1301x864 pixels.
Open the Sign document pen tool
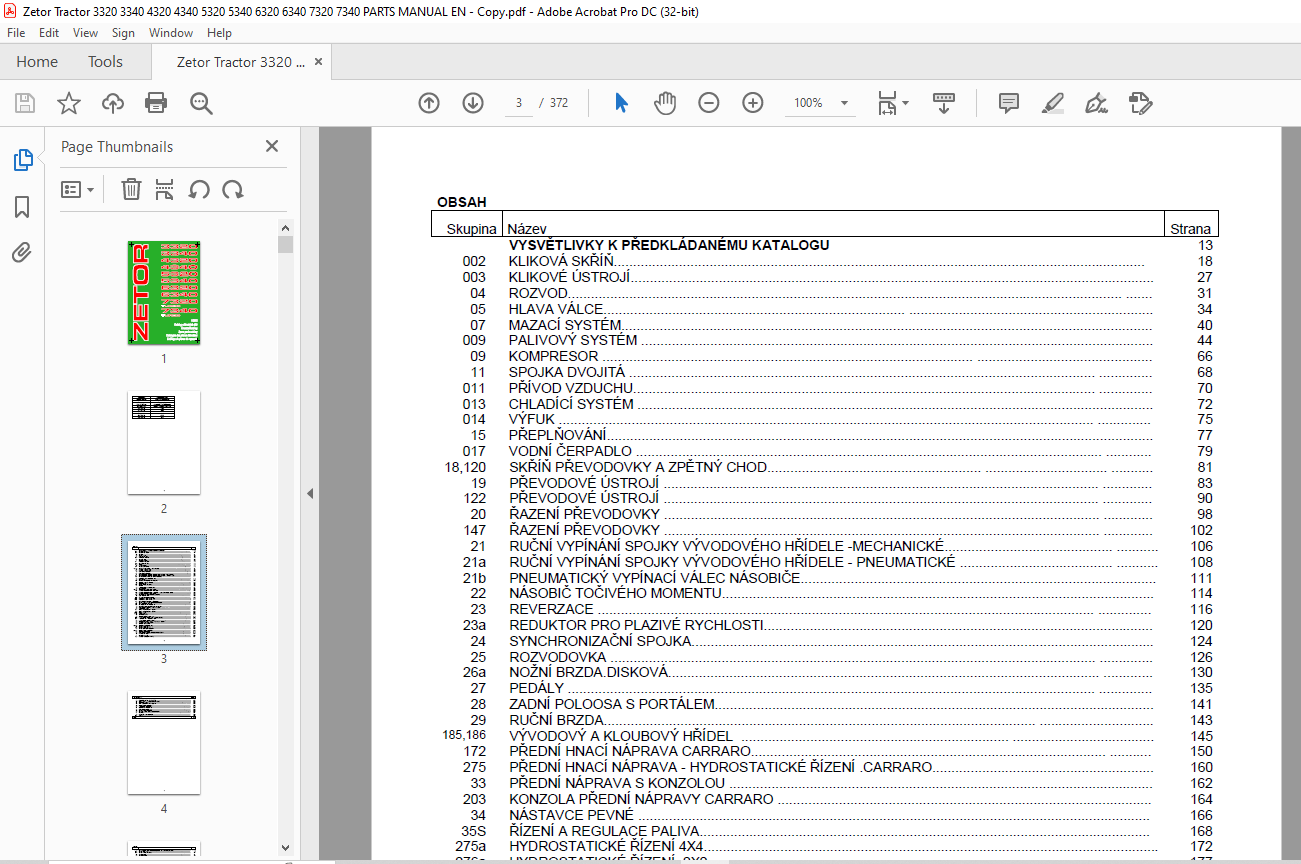pos(1096,103)
